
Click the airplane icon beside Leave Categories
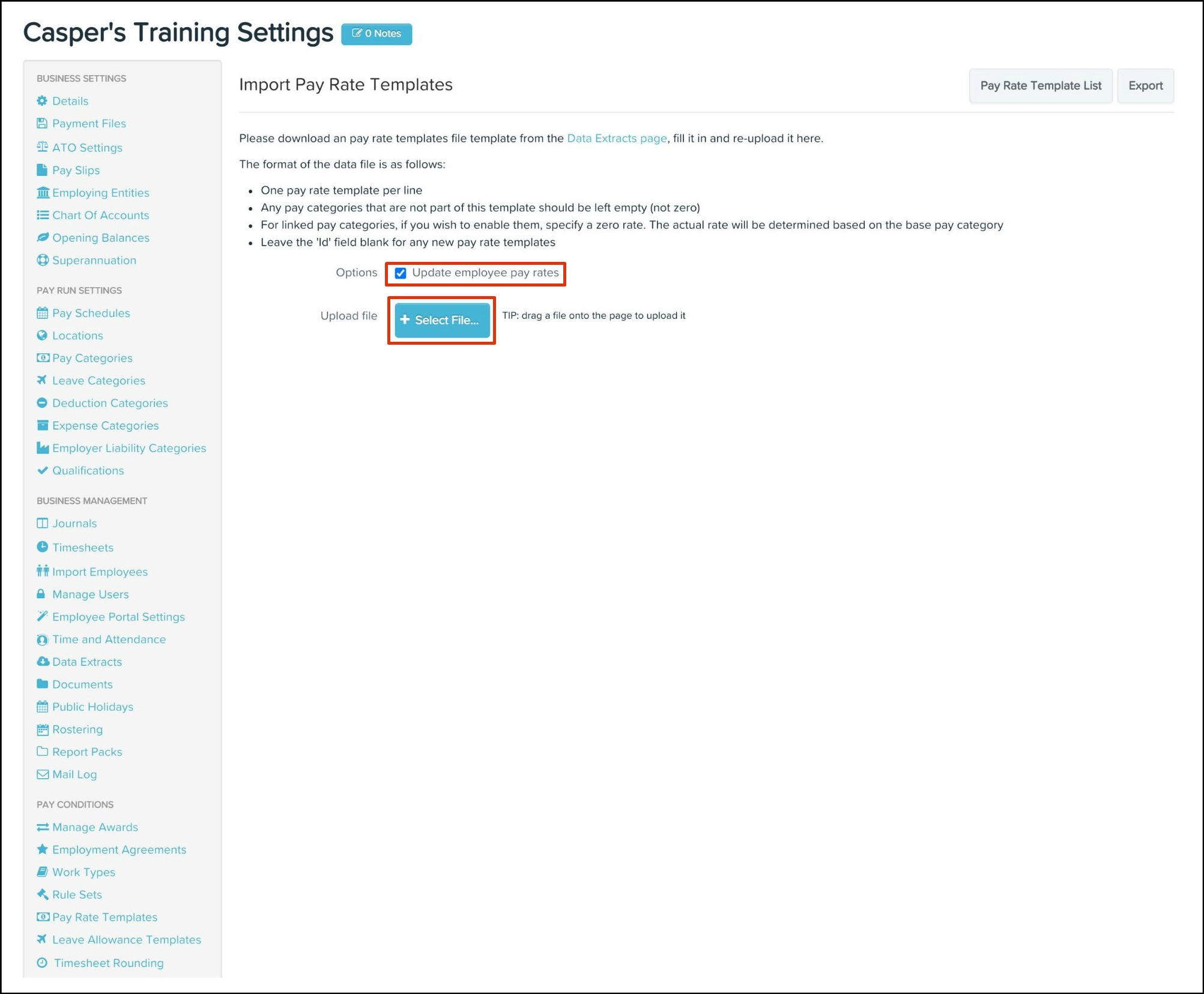click(42, 380)
